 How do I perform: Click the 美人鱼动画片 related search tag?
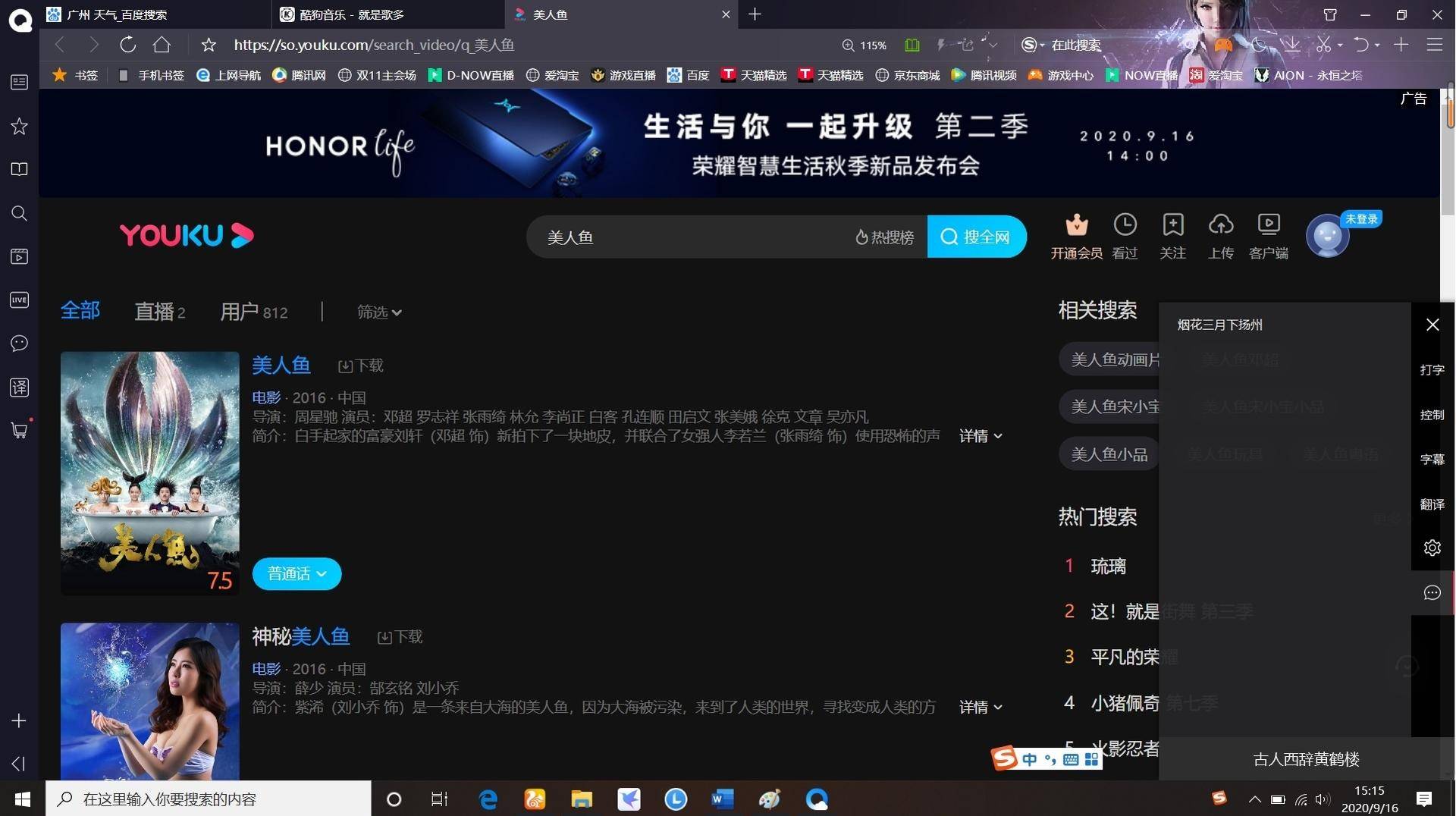tap(1111, 359)
